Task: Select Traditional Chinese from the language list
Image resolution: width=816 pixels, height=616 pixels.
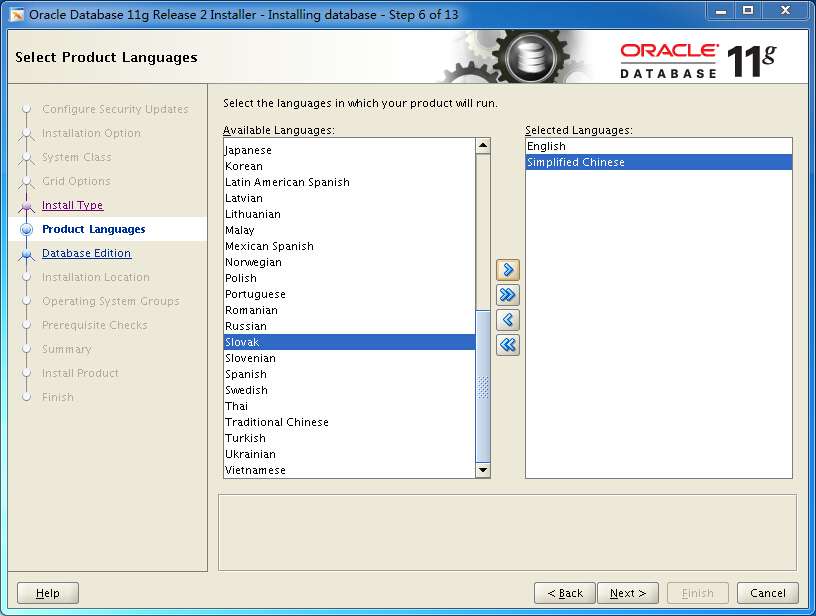Action: click(x=277, y=421)
